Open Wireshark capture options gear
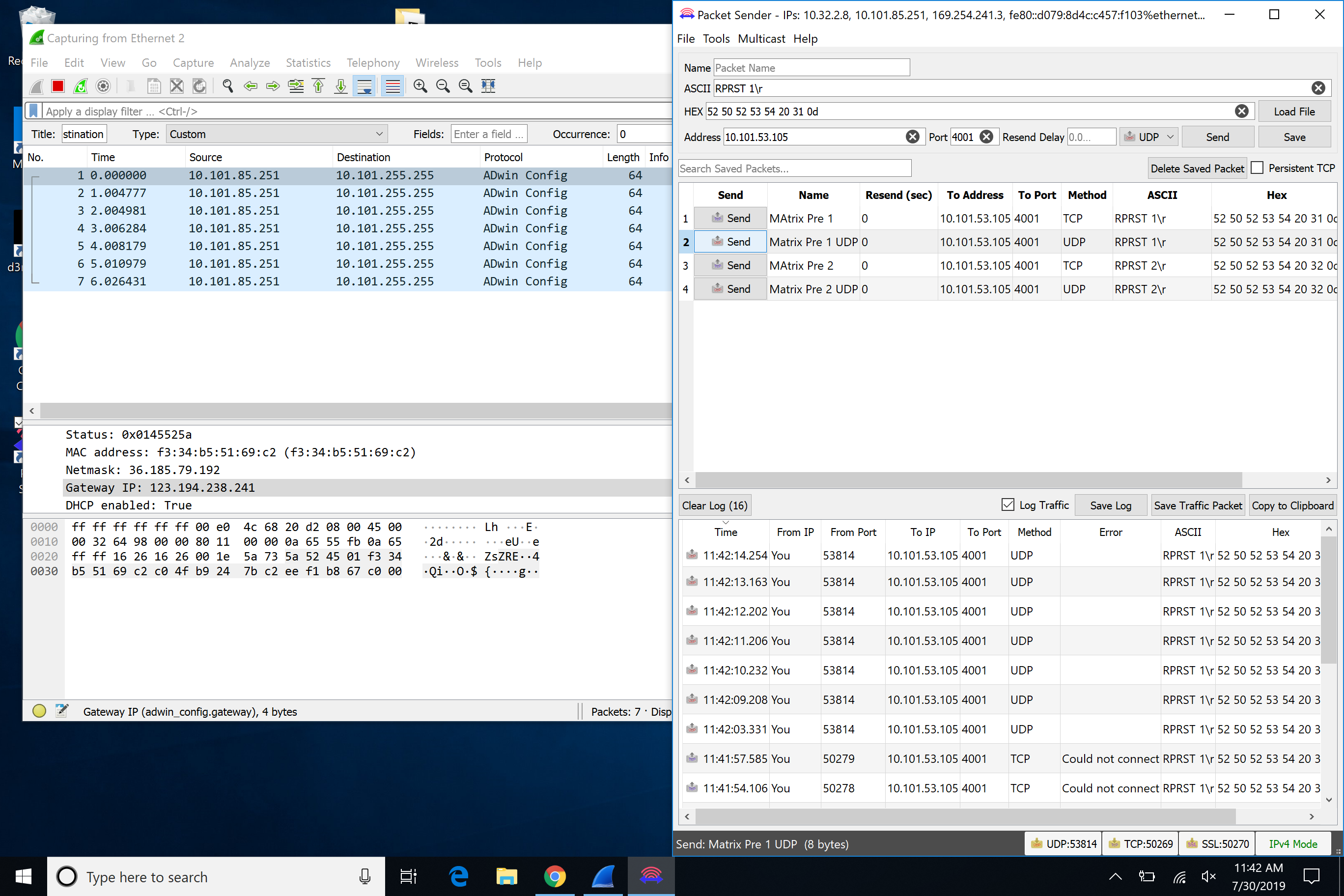Screen dimensions: 1344x896 pos(103,85)
